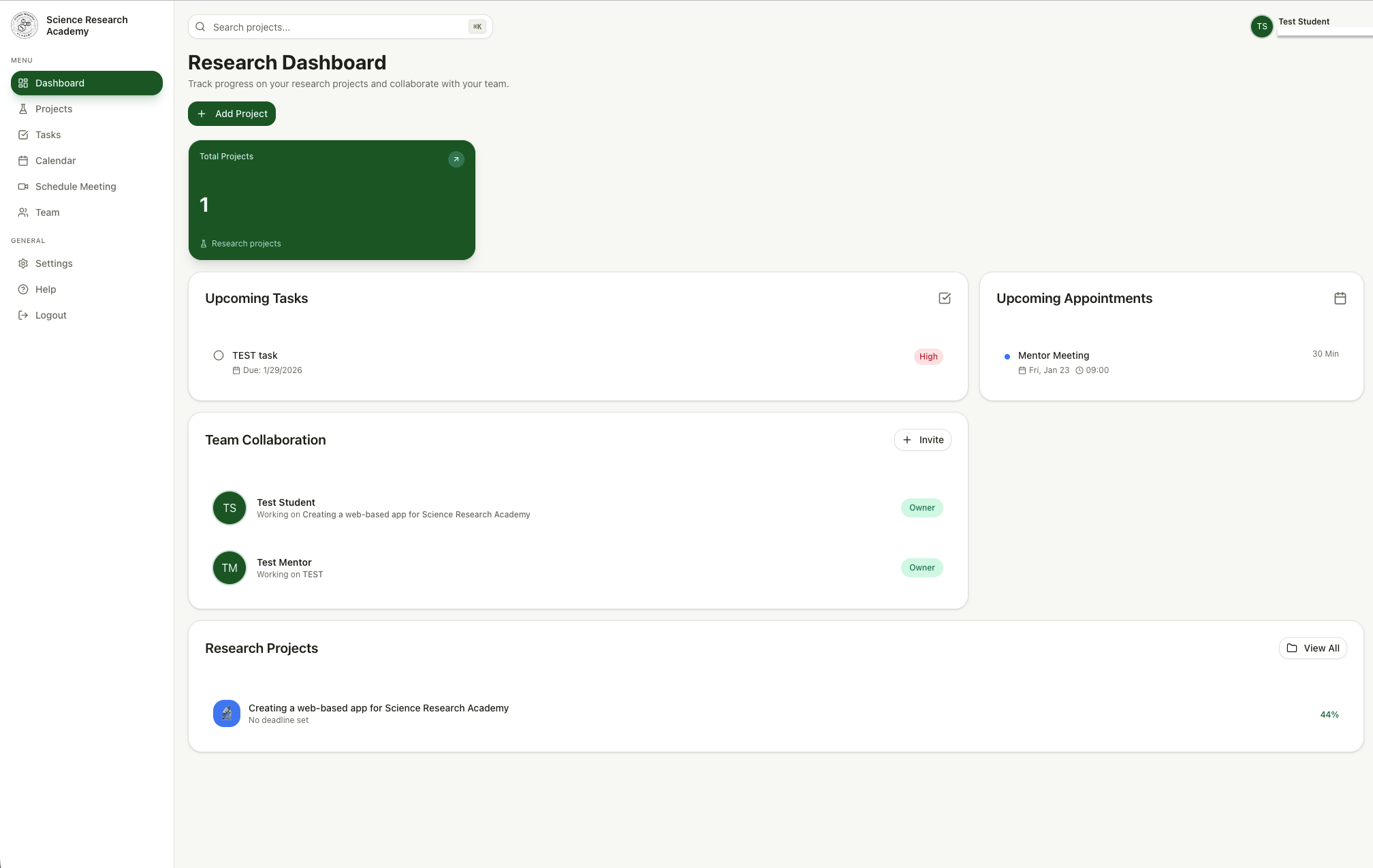Click the checklist icon in Upcoming Tasks

[945, 298]
